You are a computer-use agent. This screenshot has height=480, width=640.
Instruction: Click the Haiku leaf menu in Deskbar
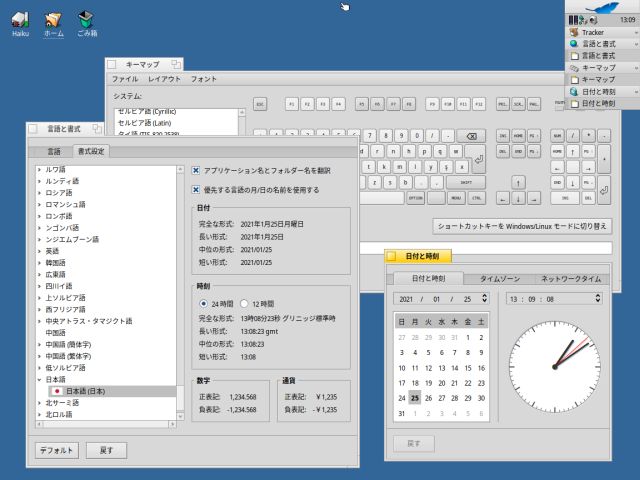(601, 8)
